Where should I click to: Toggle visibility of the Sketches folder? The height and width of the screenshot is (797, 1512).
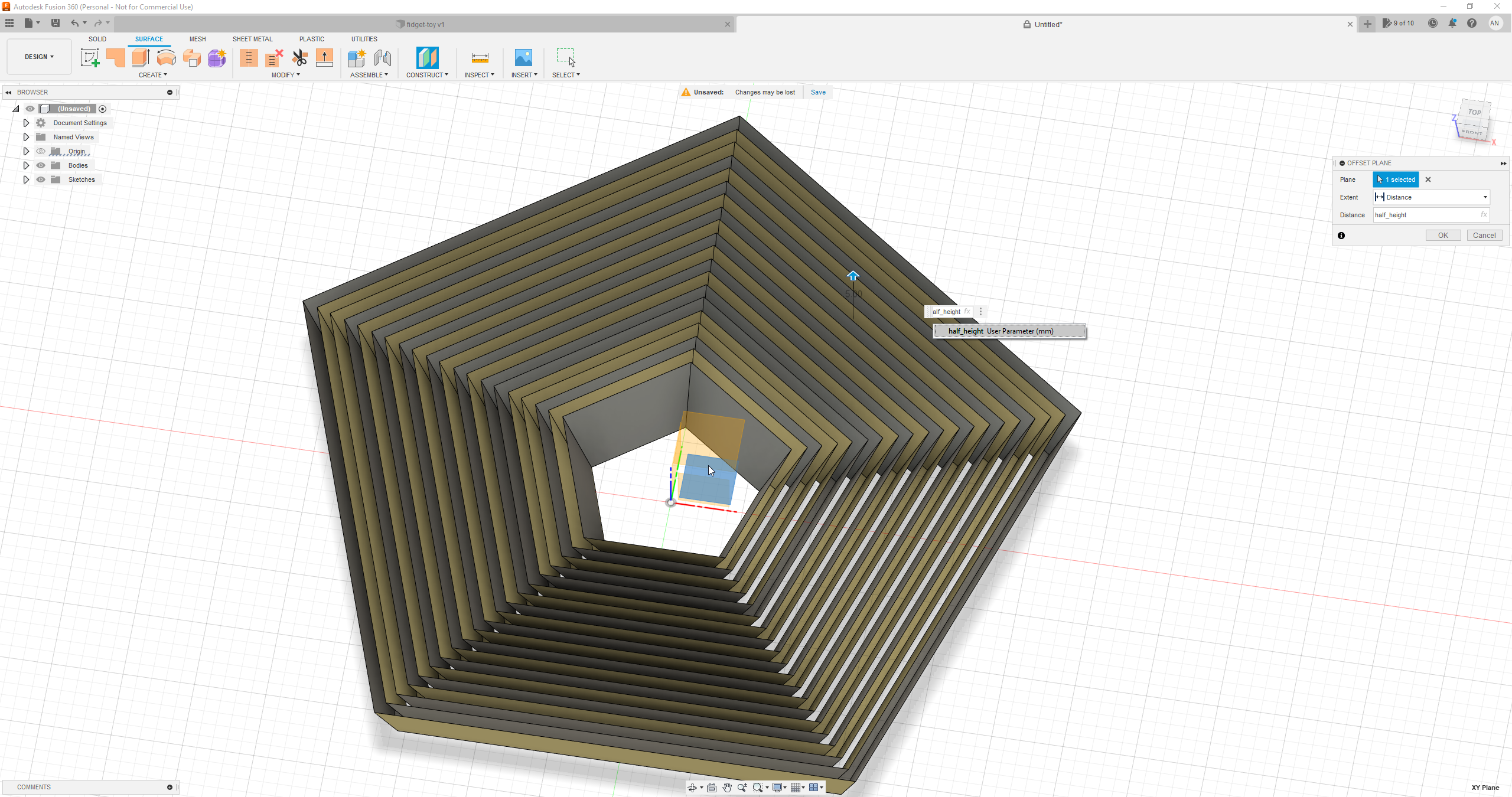(40, 179)
